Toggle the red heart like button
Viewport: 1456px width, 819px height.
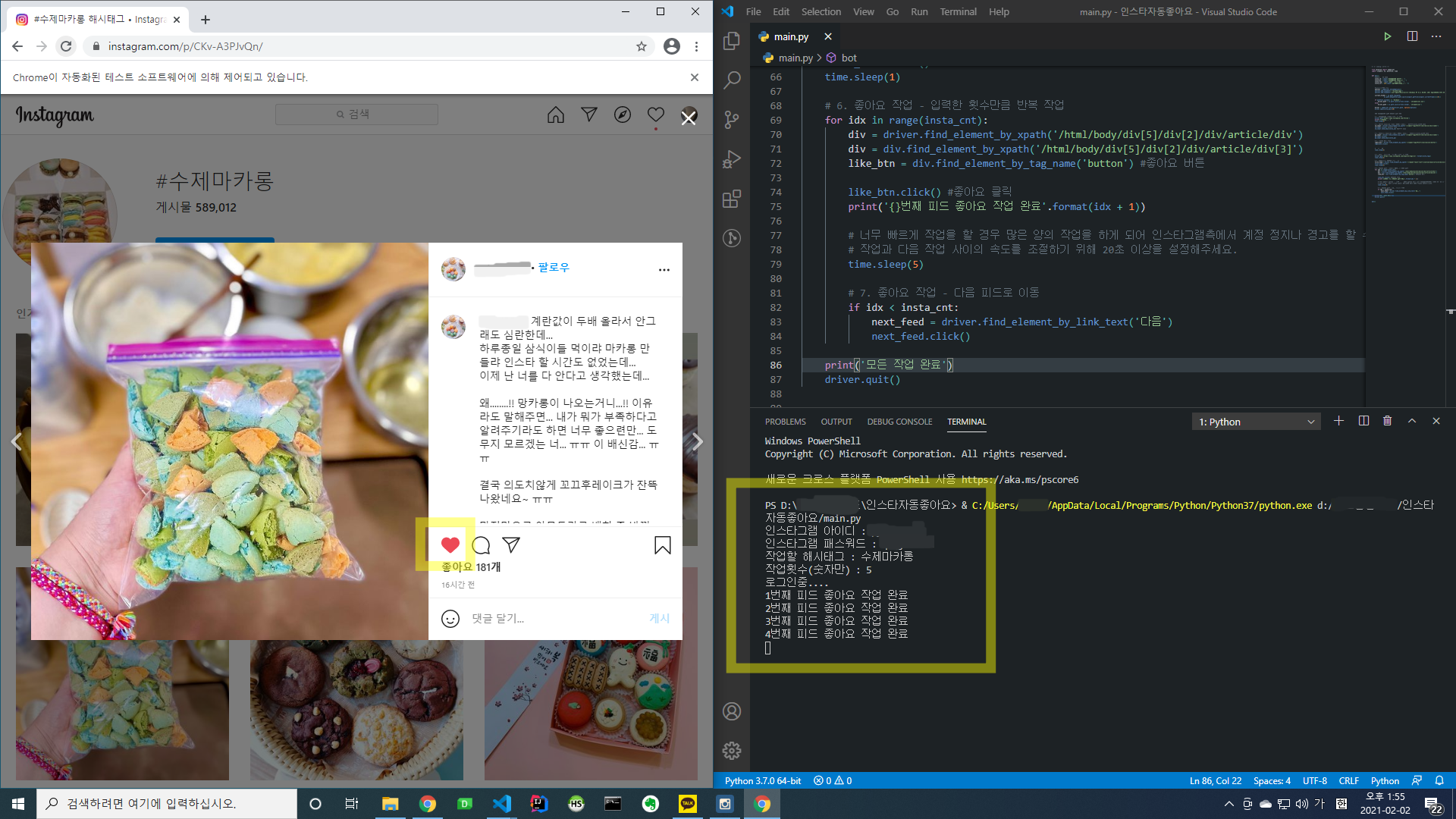pos(450,544)
